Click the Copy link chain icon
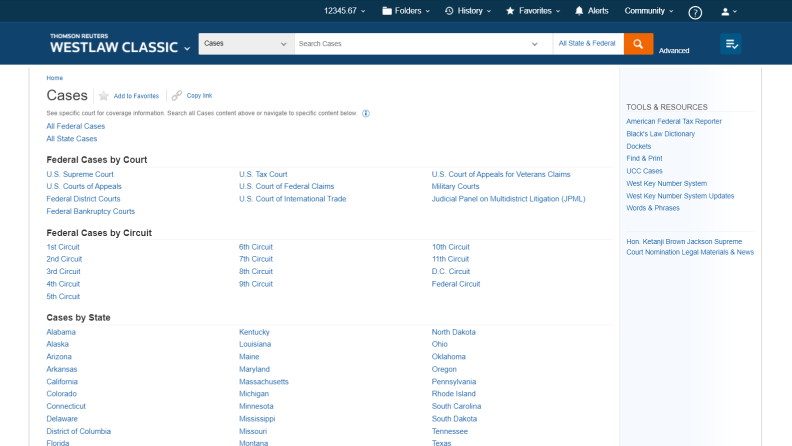Screen dimensions: 792x446 (x=177, y=96)
